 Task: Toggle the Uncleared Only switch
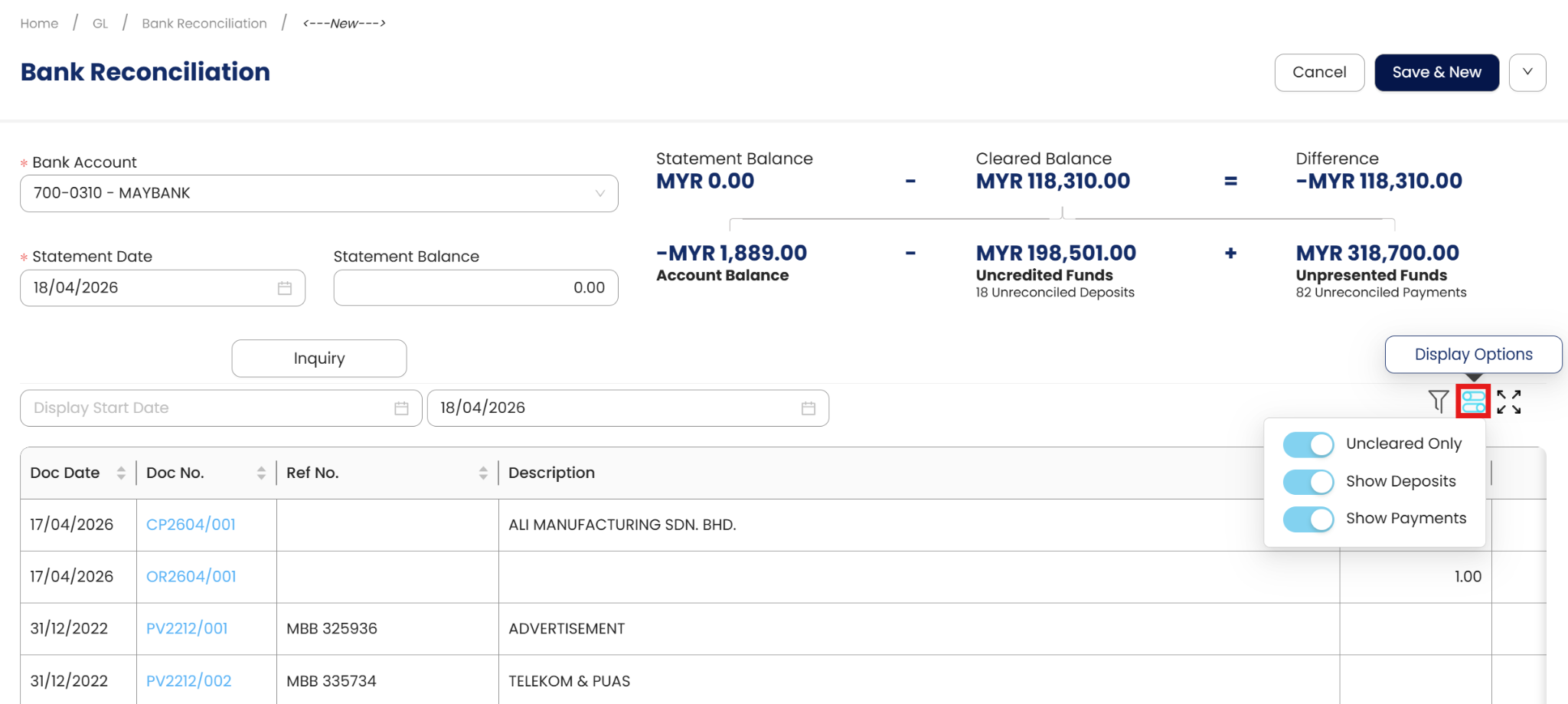click(x=1308, y=444)
